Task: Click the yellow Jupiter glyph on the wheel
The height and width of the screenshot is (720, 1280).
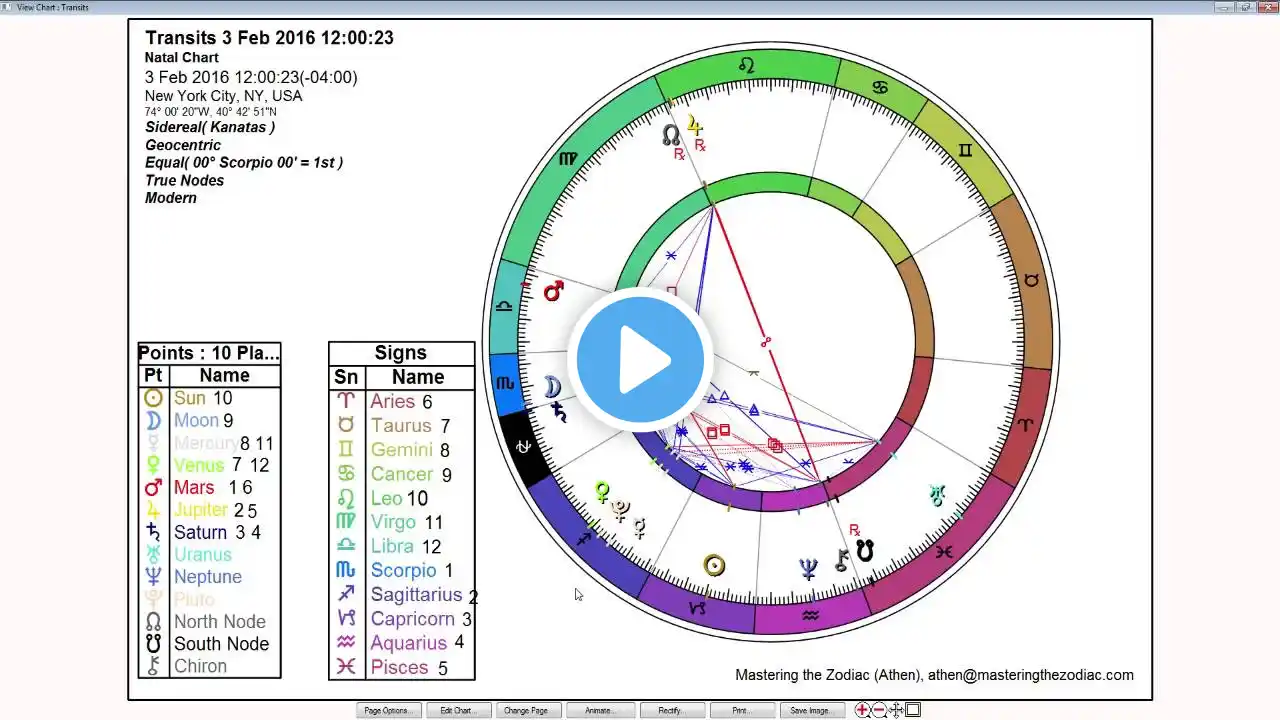Action: [x=695, y=126]
